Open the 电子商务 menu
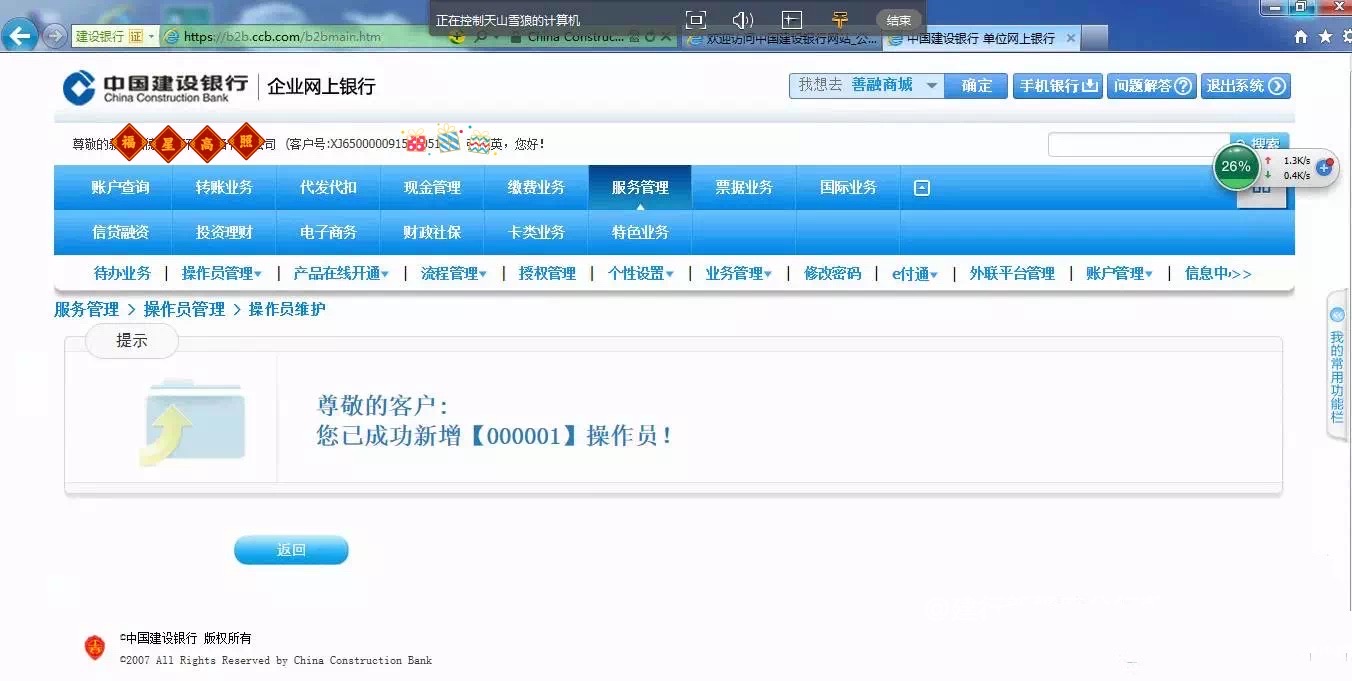This screenshot has width=1352, height=681. [x=328, y=232]
